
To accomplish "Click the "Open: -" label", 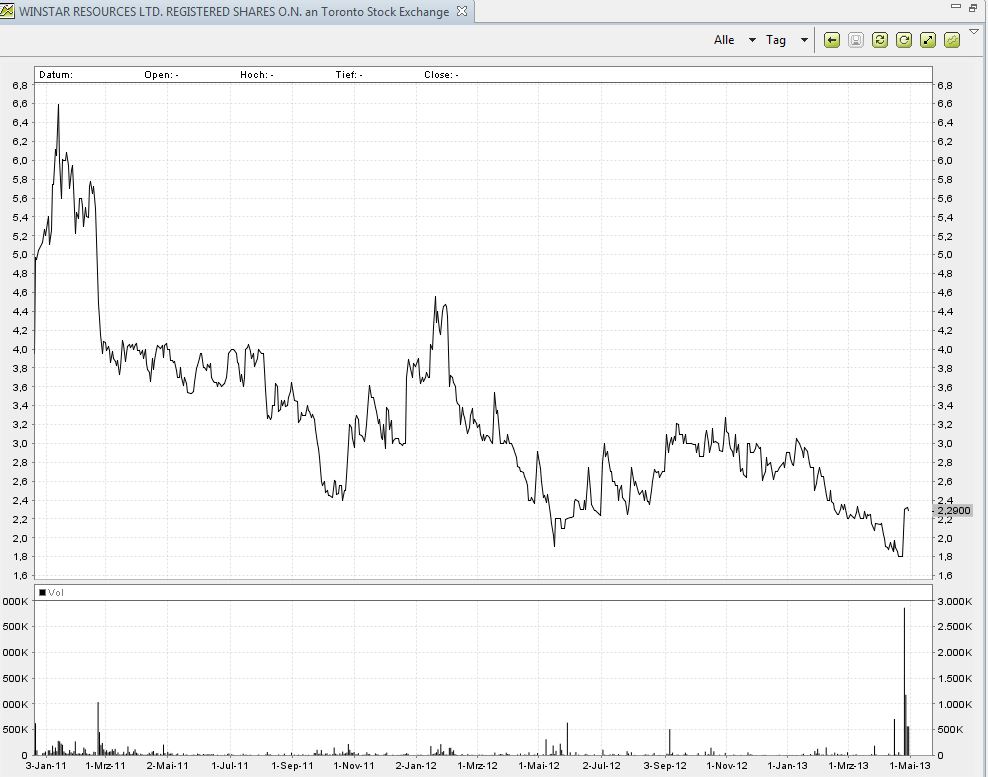I will click(165, 74).
